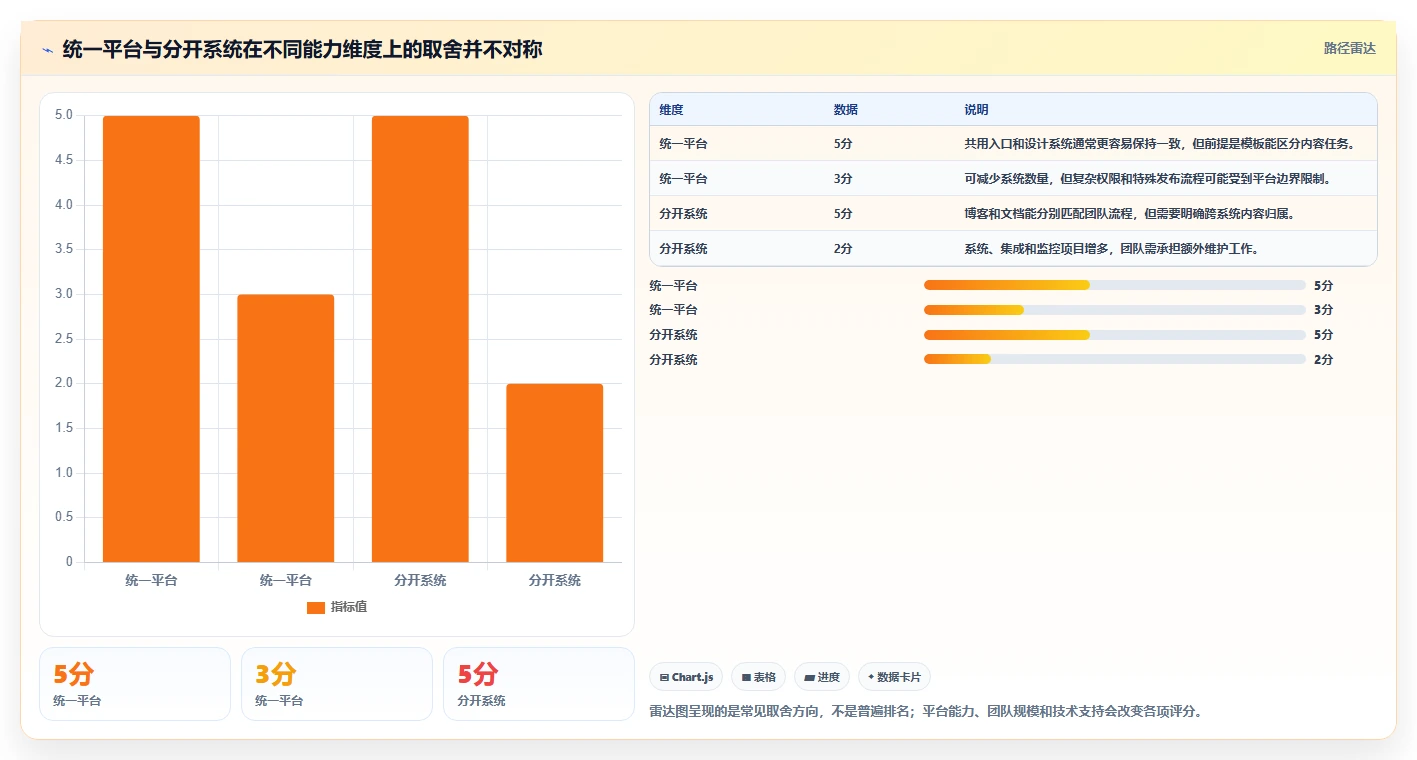Viewport: 1417px width, 760px height.
Task: Click the title 统一平台与分开系统在不同能力维度上的取舍并不对称
Action: click(302, 49)
